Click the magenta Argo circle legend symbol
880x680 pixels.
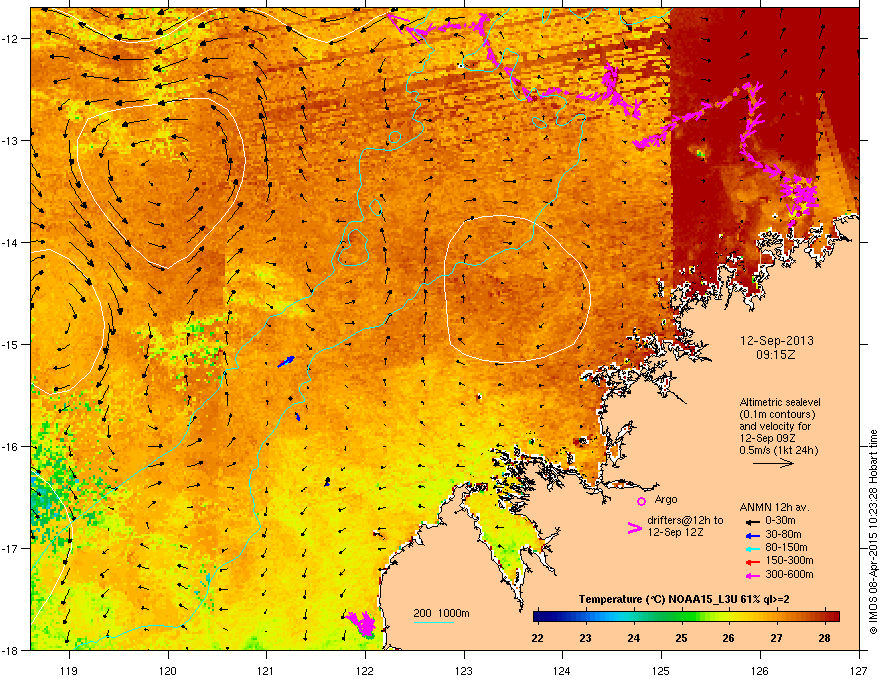pos(641,501)
